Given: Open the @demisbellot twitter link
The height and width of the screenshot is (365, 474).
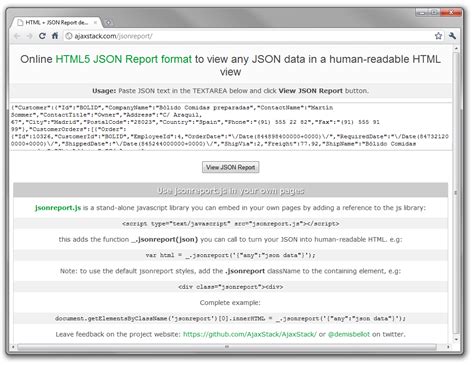Looking at the screenshot, I should point(349,334).
